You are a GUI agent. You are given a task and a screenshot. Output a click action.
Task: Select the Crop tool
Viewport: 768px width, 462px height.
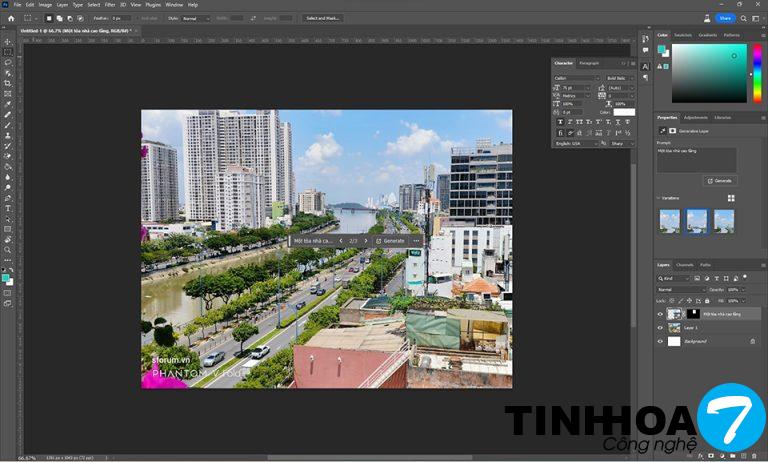[x=8, y=83]
